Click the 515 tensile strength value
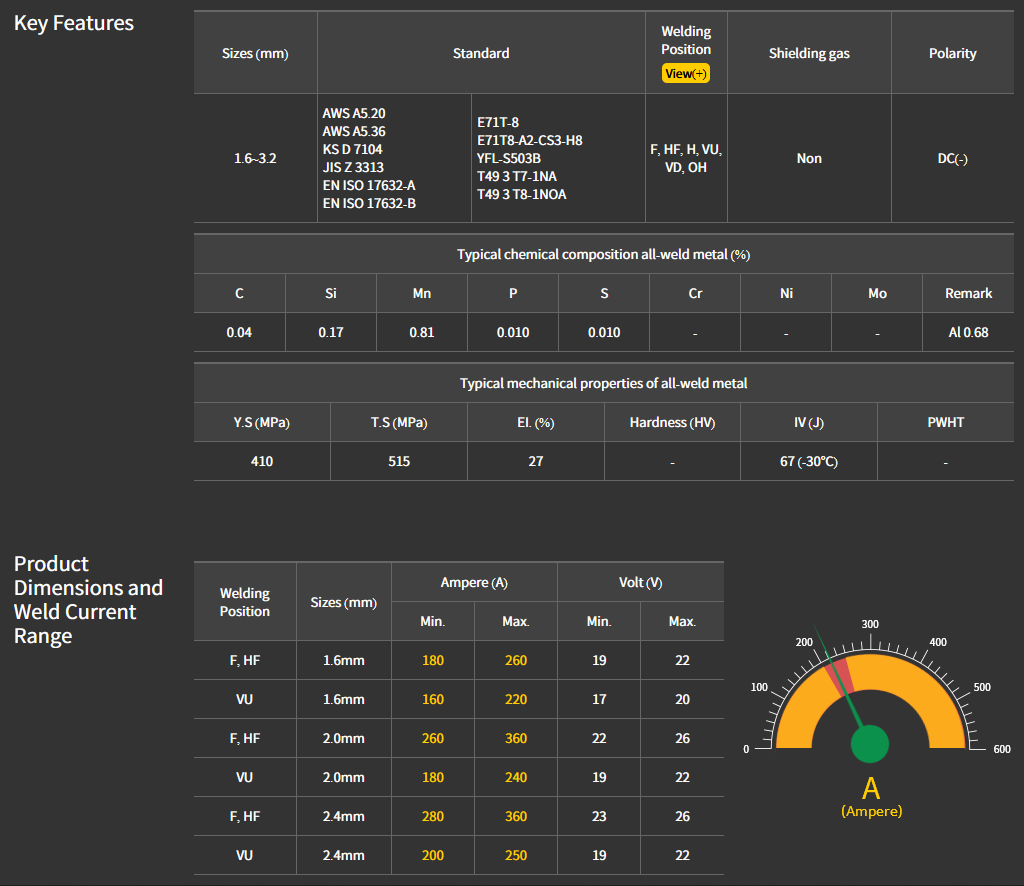The height and width of the screenshot is (886, 1024). click(x=399, y=461)
